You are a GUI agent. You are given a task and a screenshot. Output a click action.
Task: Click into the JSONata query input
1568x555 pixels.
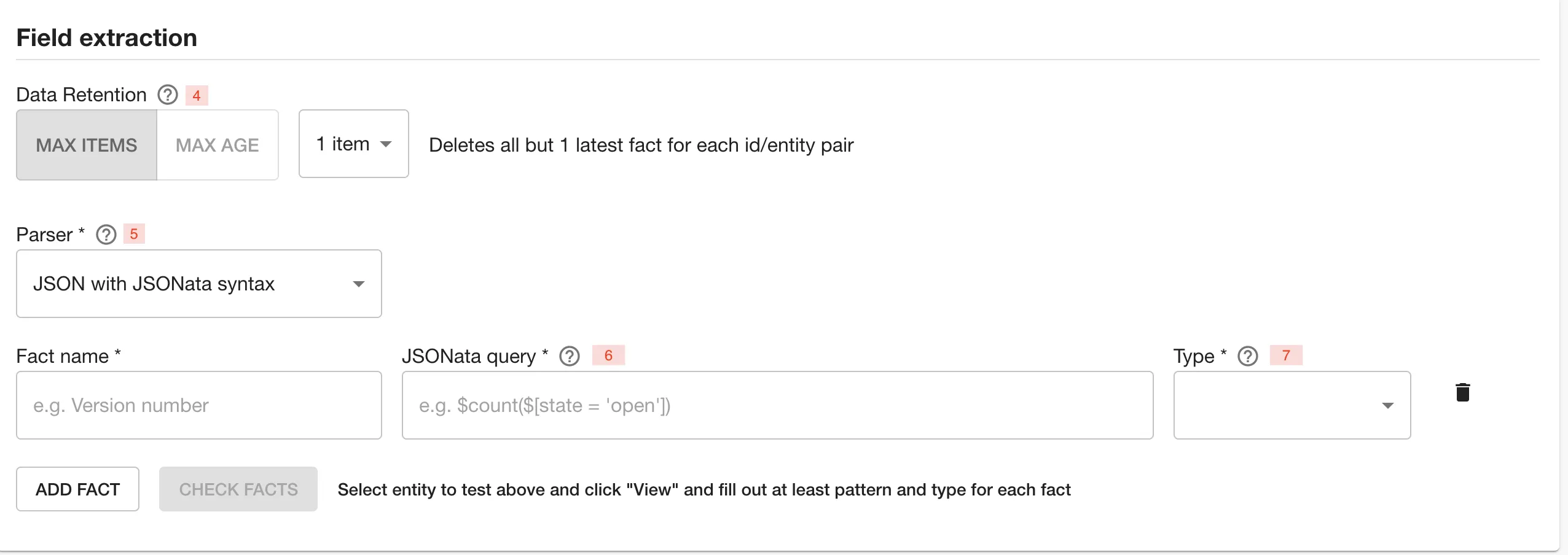777,405
